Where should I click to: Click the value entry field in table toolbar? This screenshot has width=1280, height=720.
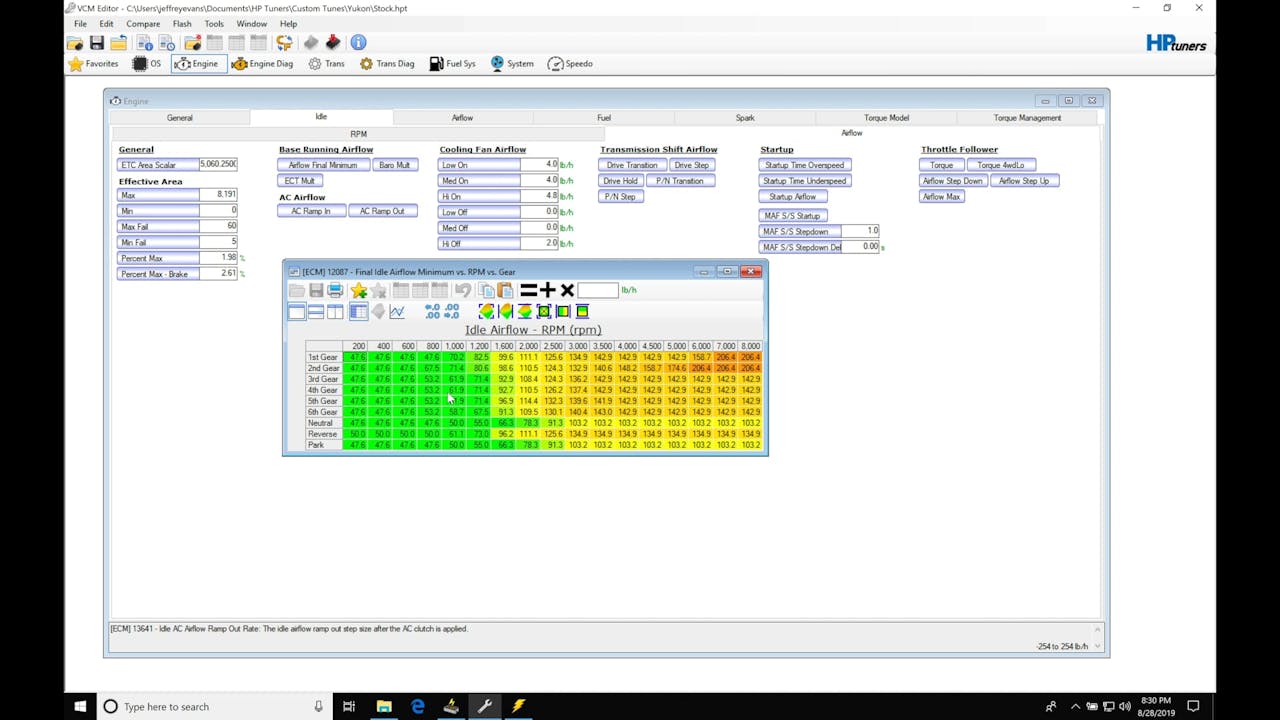[x=598, y=290]
